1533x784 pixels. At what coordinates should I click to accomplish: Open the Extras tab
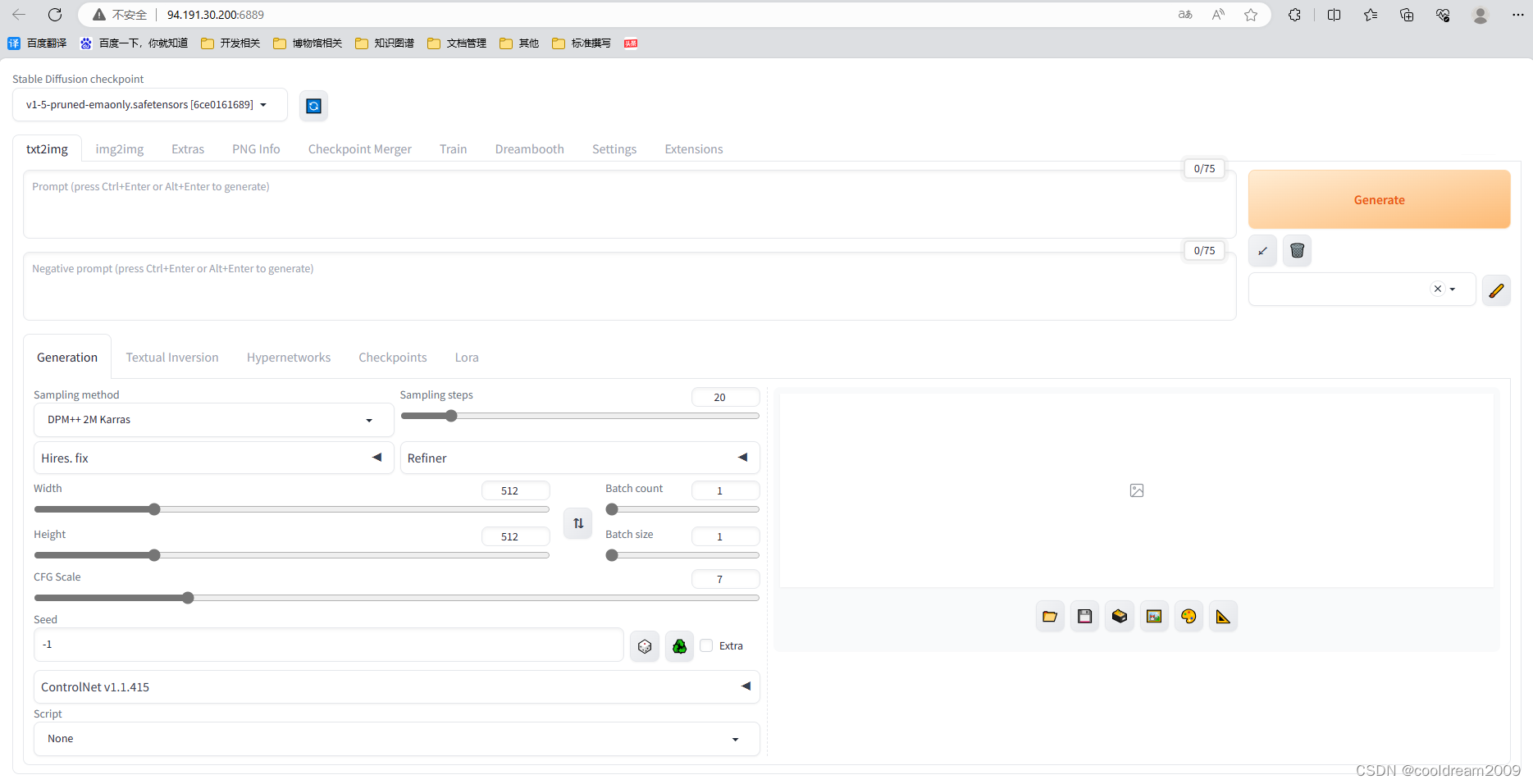tap(188, 149)
